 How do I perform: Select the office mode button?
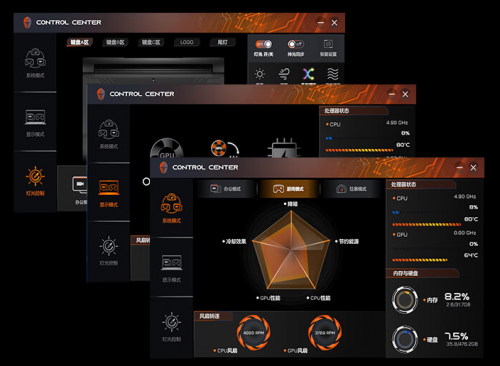pos(226,189)
